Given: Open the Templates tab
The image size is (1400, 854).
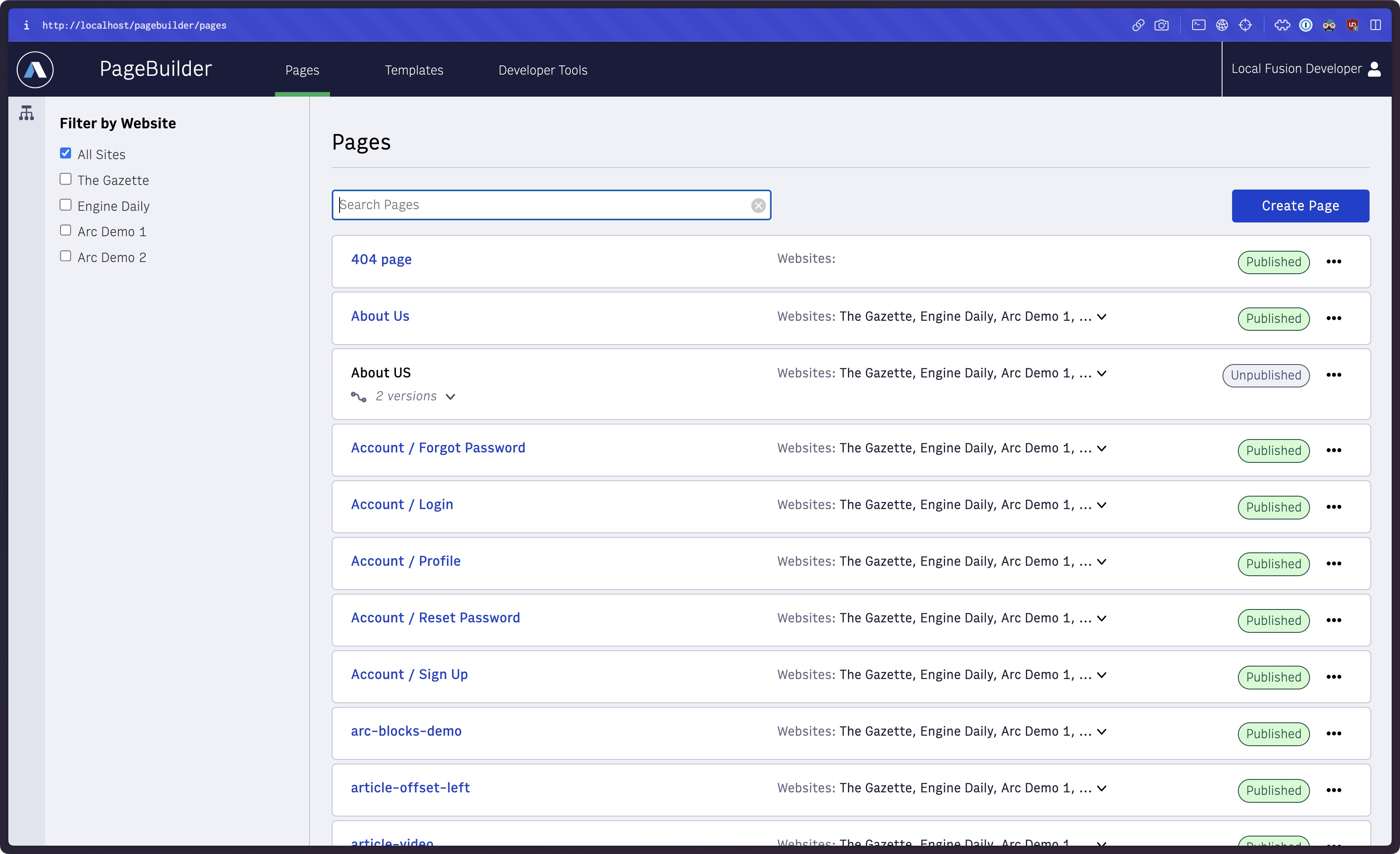Looking at the screenshot, I should pyautogui.click(x=414, y=69).
